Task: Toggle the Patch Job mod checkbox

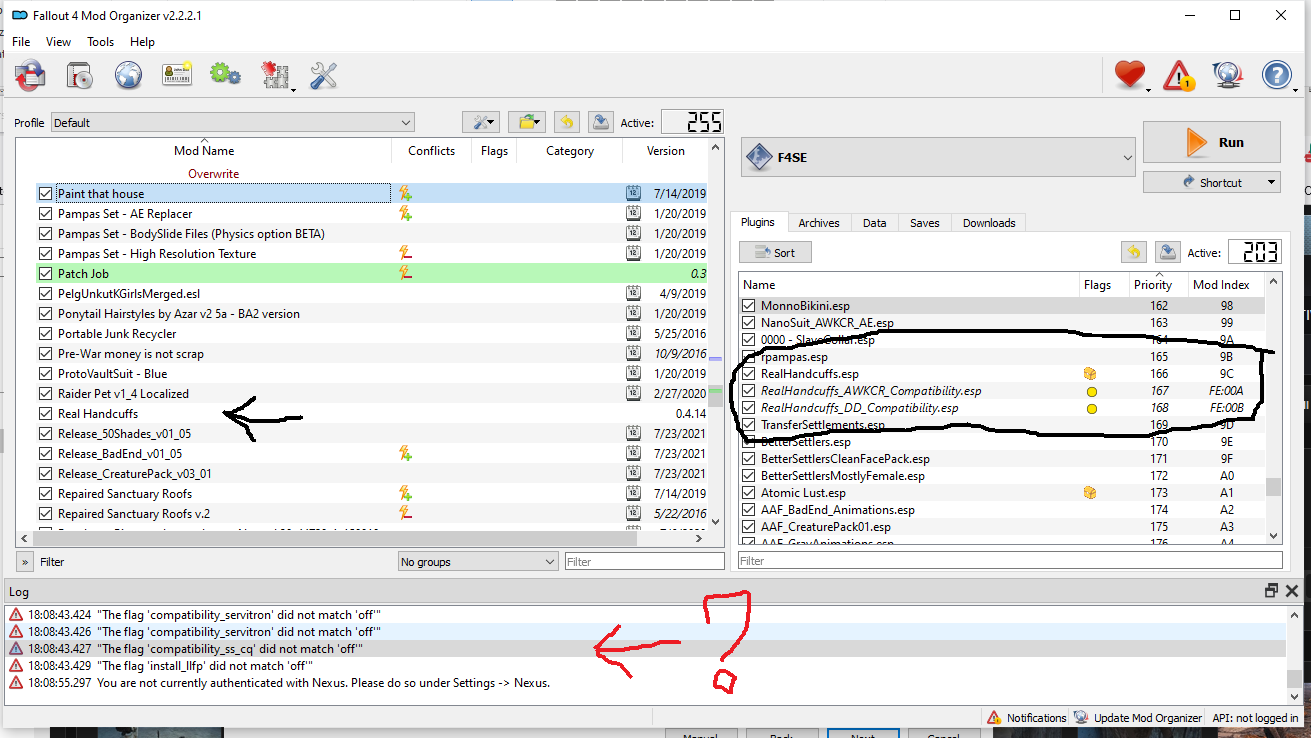Action: click(x=45, y=274)
